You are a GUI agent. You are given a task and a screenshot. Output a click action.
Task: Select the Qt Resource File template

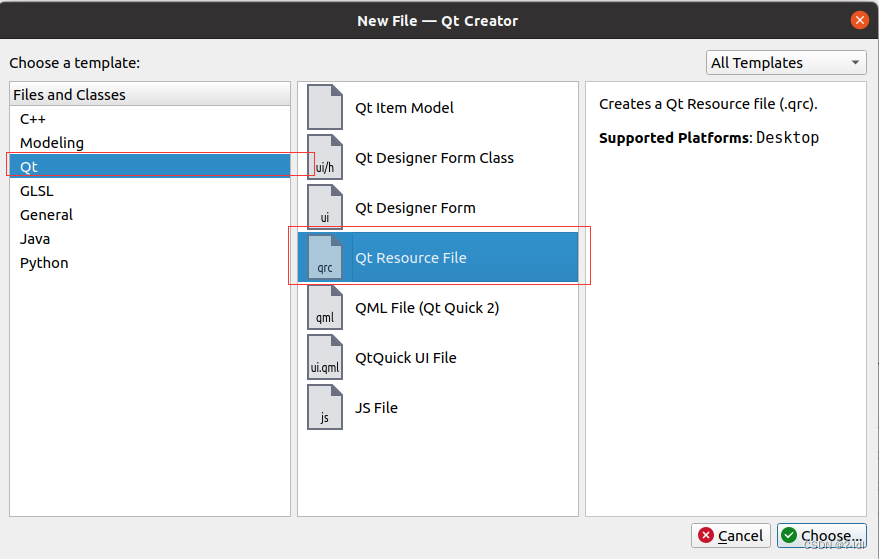[x=438, y=257]
